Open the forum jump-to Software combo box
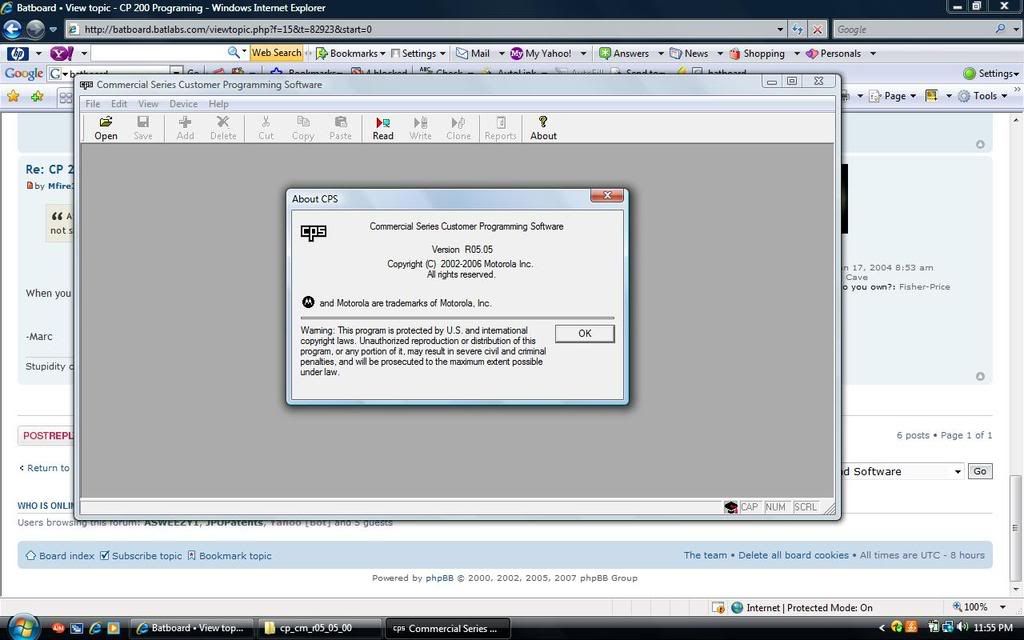The image size is (1024, 640). pos(902,472)
